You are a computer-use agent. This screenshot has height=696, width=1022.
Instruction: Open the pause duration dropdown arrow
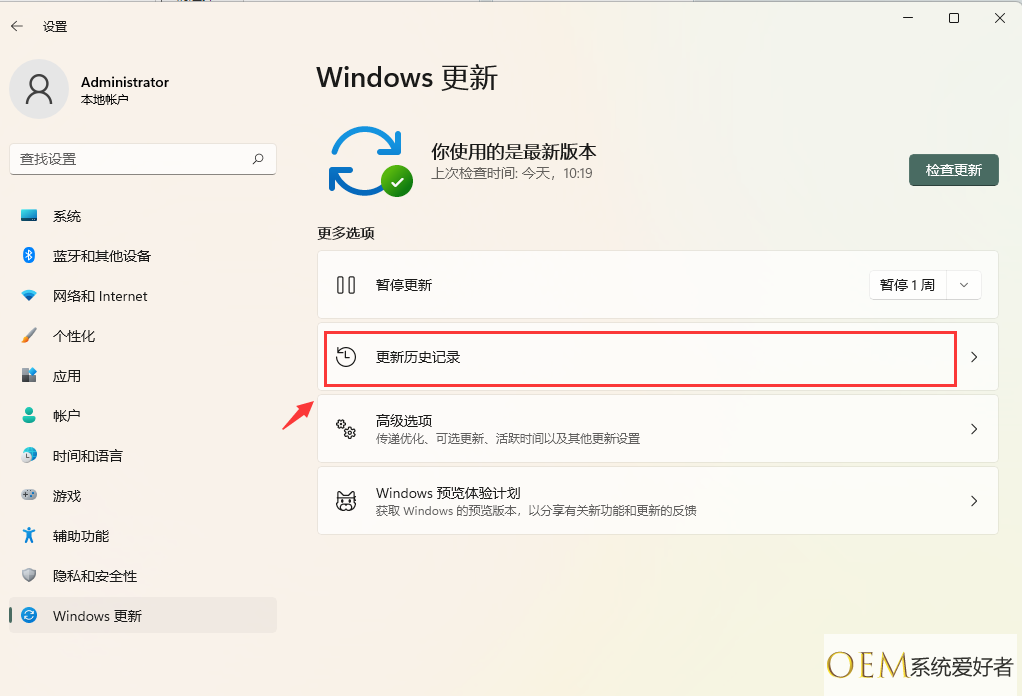pos(963,285)
